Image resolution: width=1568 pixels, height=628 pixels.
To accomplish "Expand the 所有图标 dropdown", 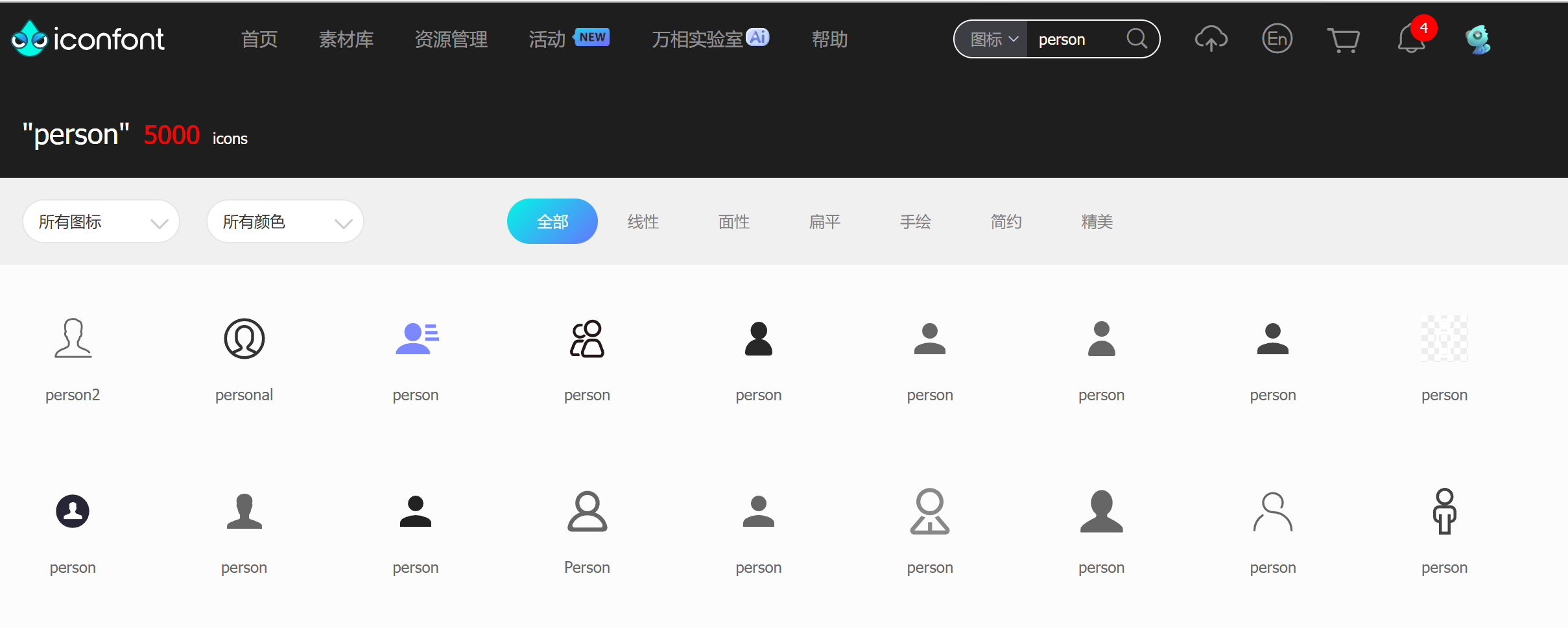I will (x=101, y=222).
